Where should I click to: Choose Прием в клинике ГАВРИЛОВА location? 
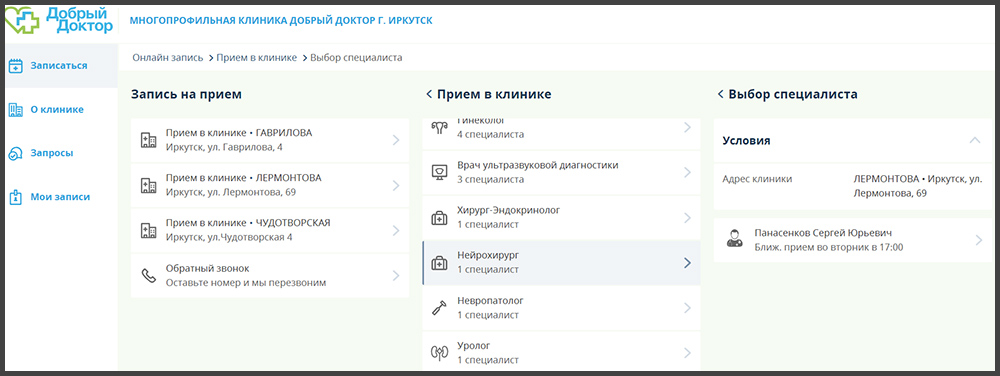270,140
